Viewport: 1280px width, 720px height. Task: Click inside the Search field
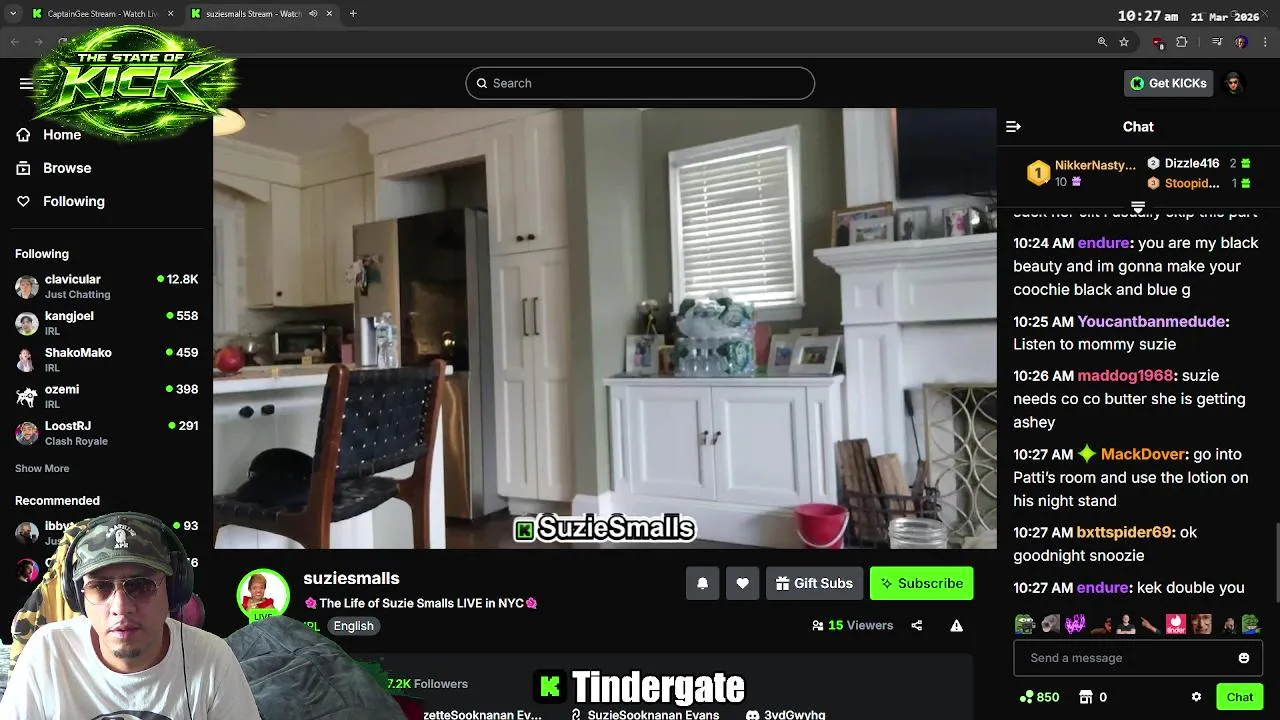640,83
